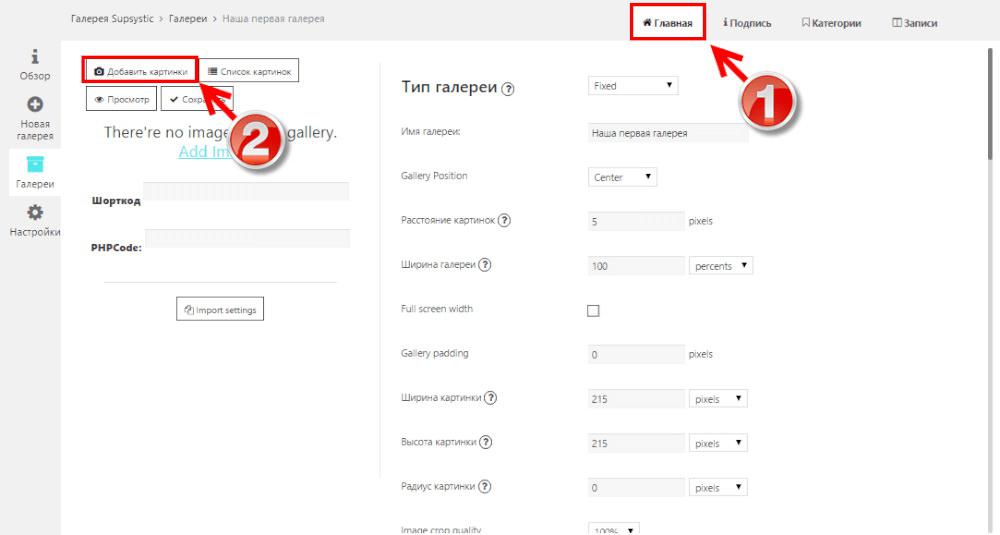
Task: Open the Image crop quality dropdown
Action: click(614, 529)
